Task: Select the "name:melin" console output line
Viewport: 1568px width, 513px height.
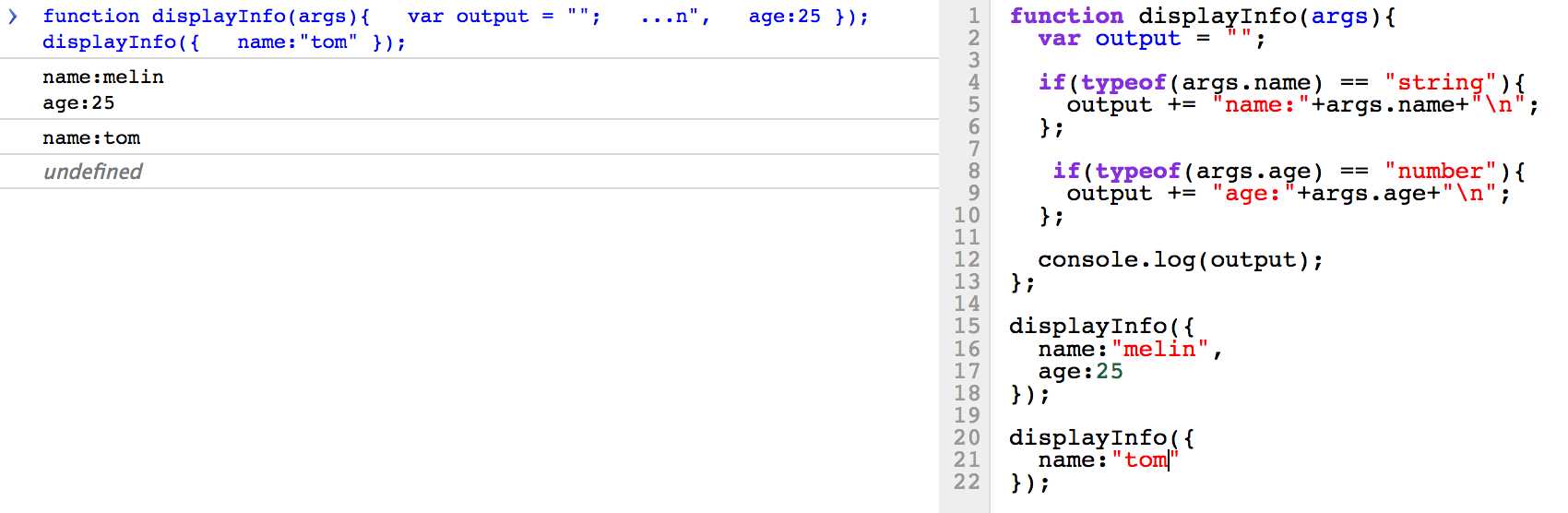Action: 103,78
